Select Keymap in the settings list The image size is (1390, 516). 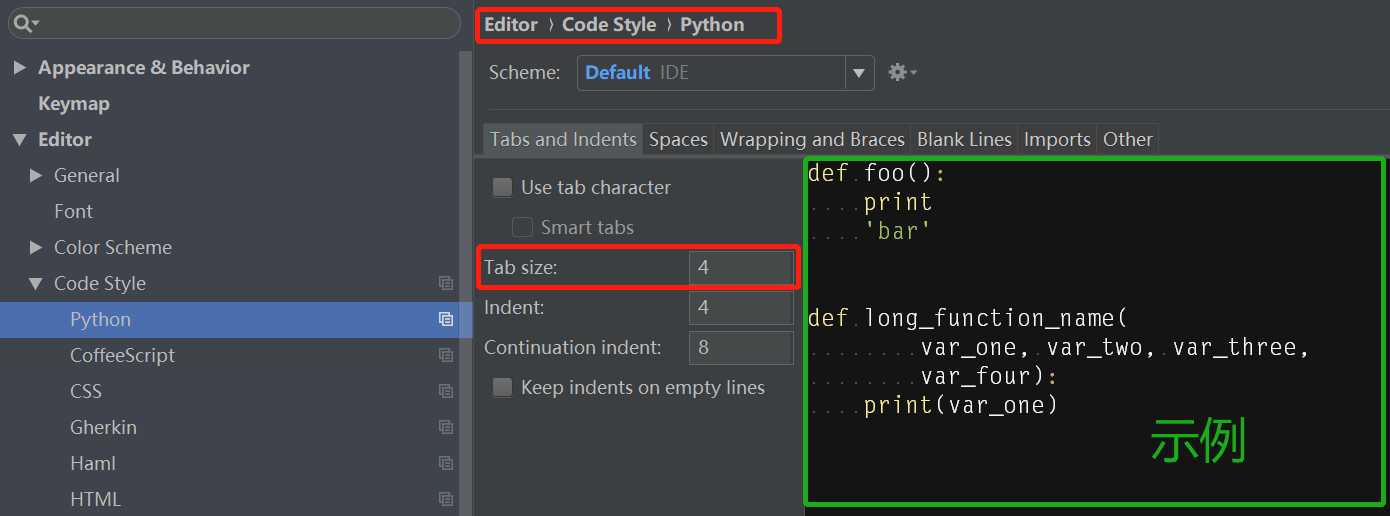74,104
